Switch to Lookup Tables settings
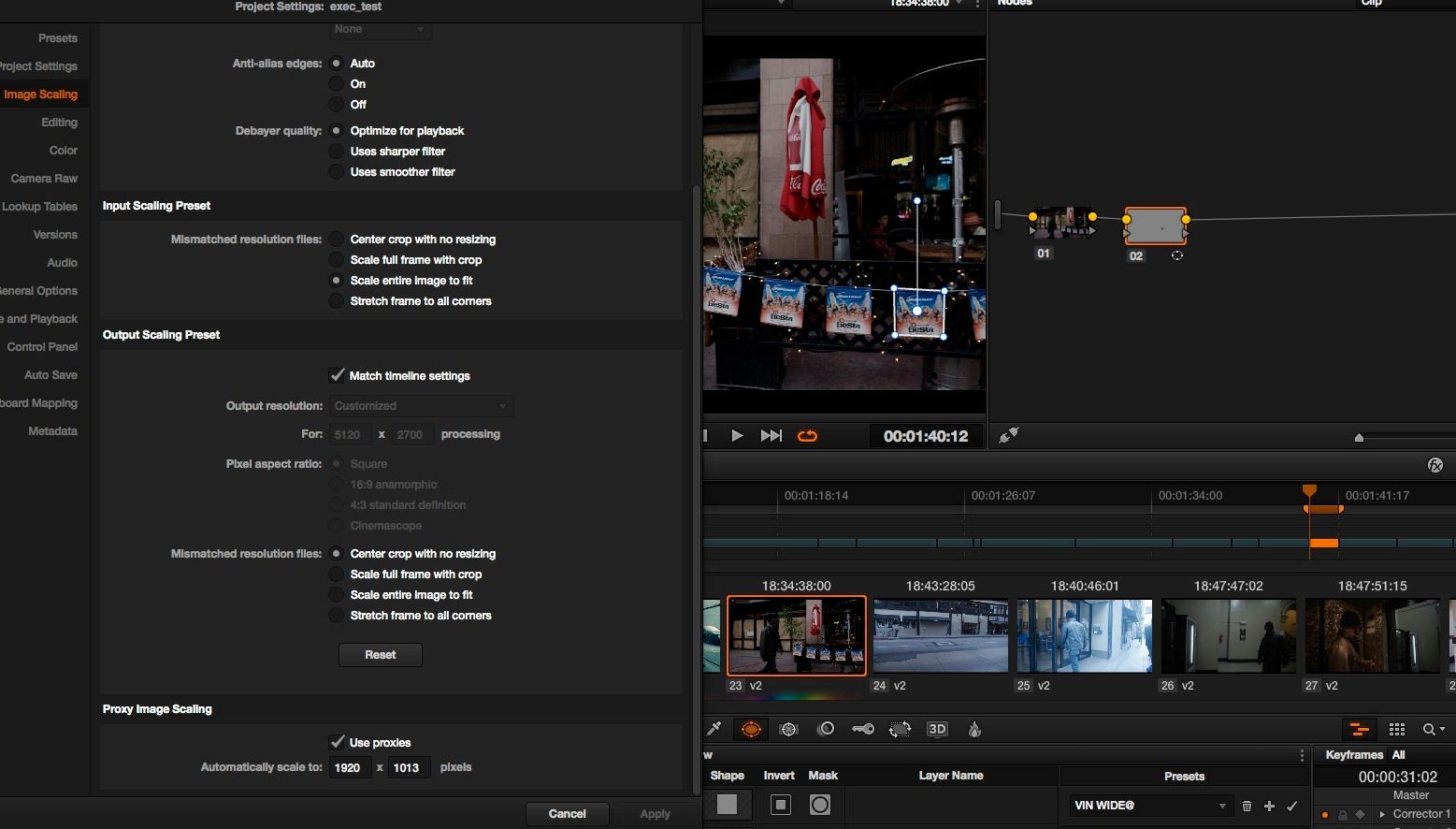The width and height of the screenshot is (1456, 829). point(40,207)
